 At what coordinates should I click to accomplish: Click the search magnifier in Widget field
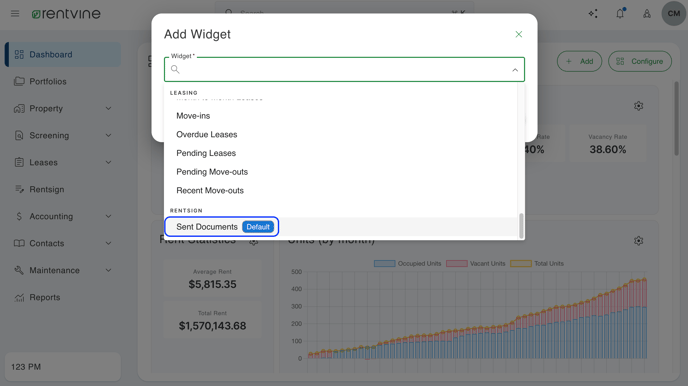point(175,69)
